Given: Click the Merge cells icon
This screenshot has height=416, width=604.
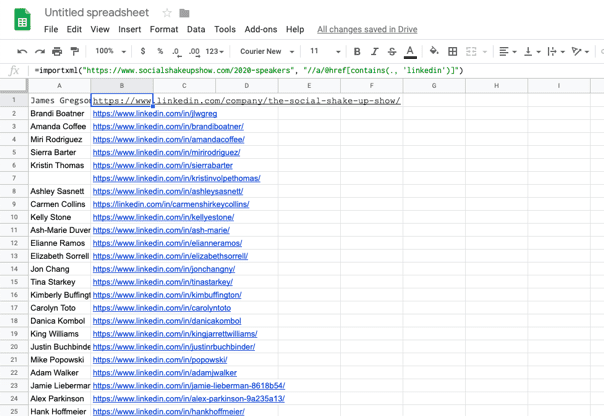Looking at the screenshot, I should click(x=471, y=51).
